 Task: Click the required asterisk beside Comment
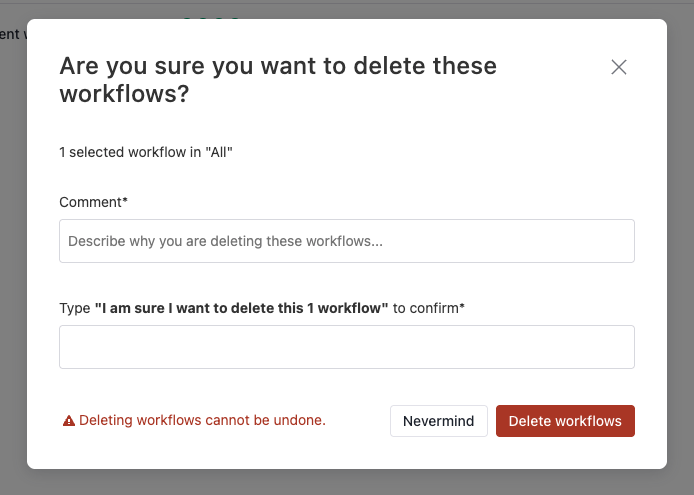125,200
